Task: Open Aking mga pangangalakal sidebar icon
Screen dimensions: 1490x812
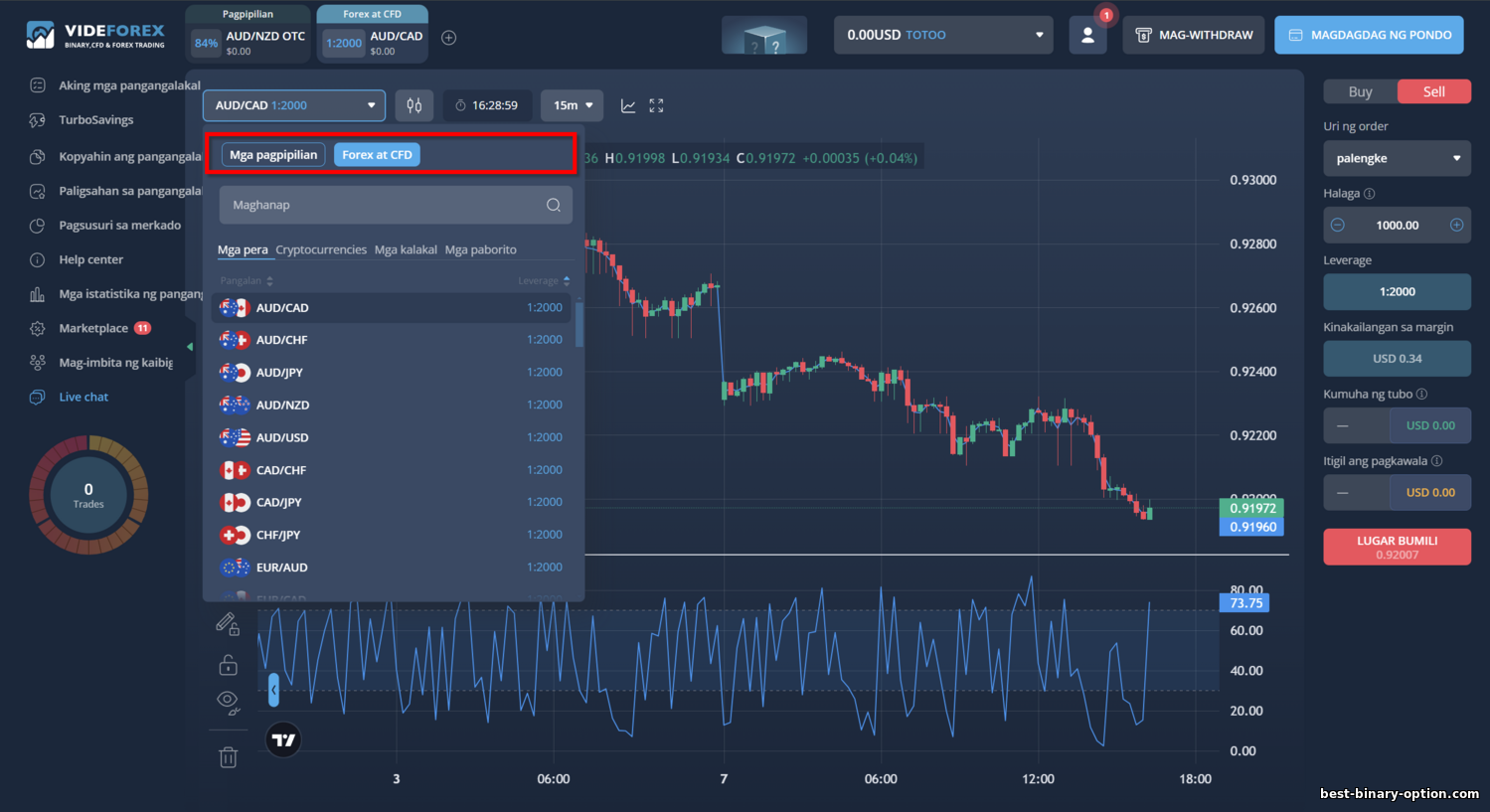Action: tap(38, 85)
